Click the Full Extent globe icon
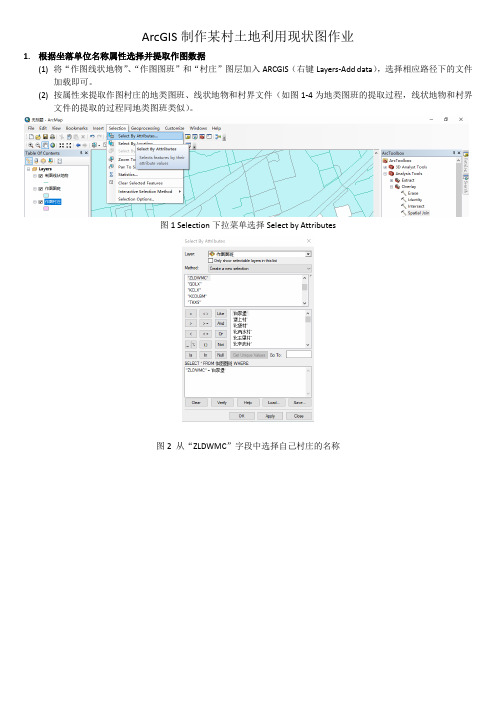The height and width of the screenshot is (702, 496). coord(52,146)
